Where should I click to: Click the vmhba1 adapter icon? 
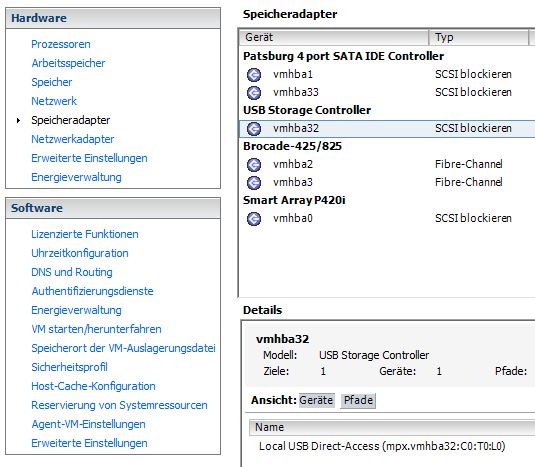pos(254,75)
